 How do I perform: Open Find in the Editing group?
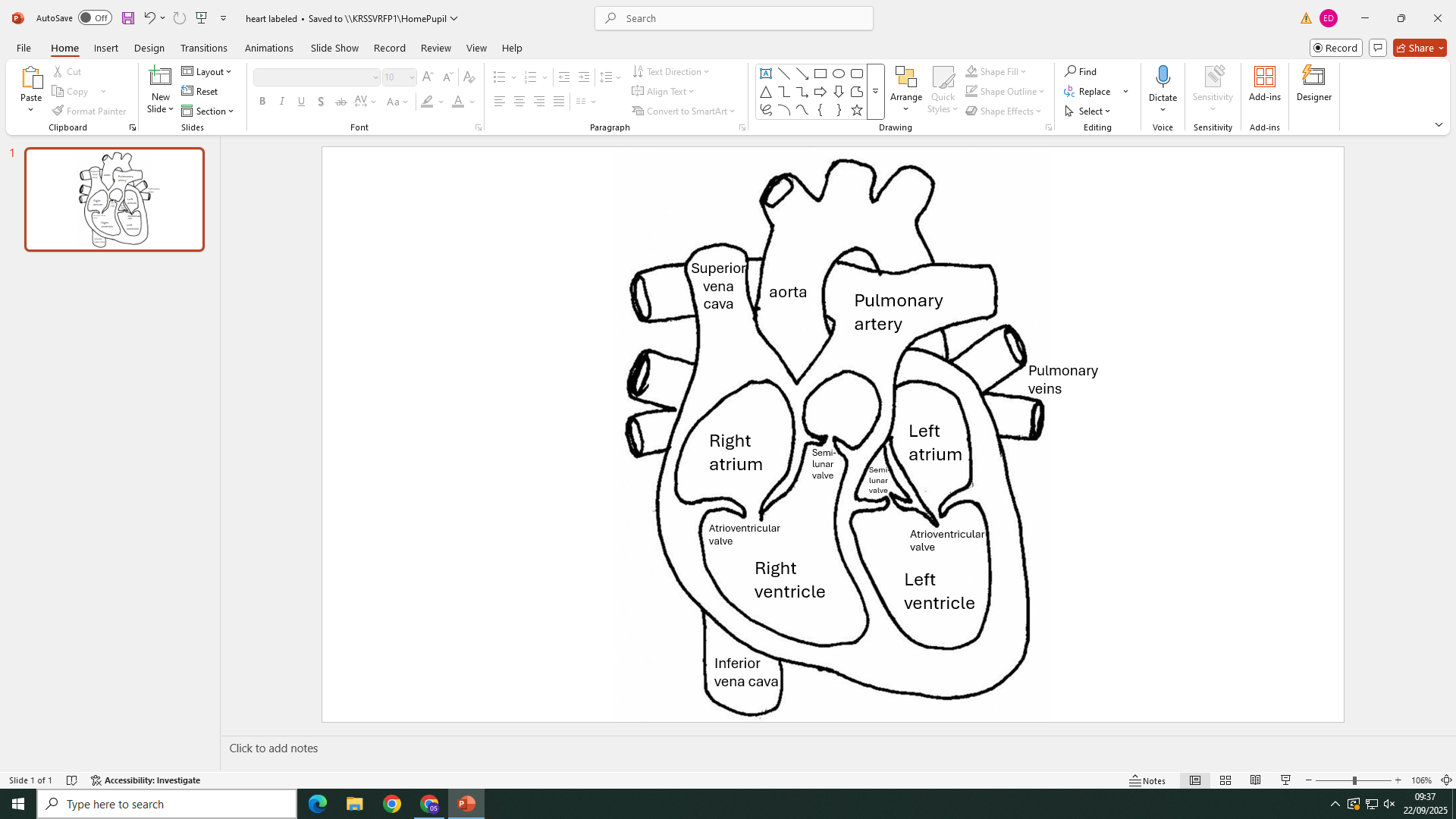coord(1081,71)
